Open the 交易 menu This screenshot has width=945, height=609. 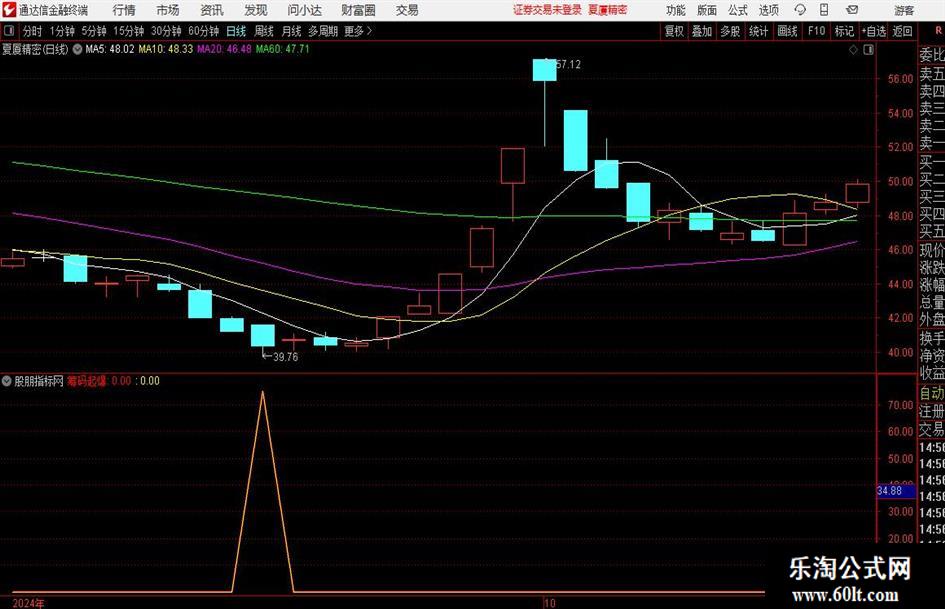407,10
